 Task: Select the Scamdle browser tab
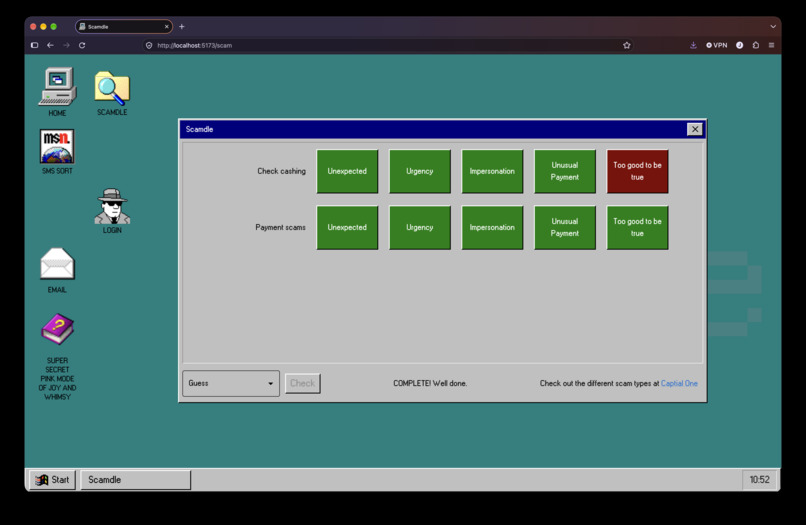click(x=124, y=27)
